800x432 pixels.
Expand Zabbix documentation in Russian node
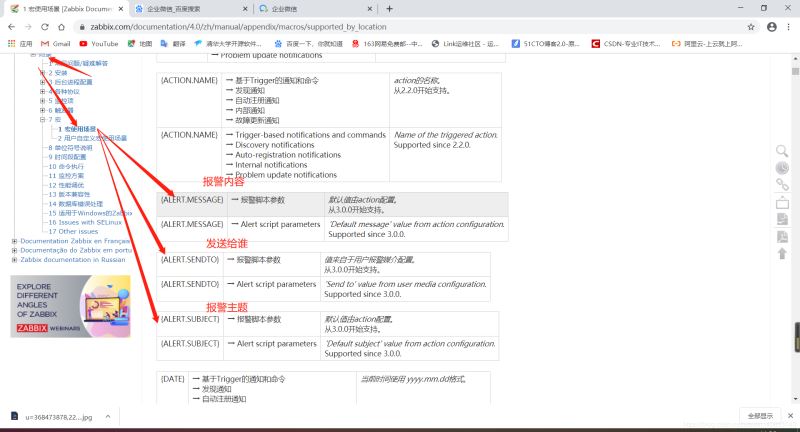14,260
